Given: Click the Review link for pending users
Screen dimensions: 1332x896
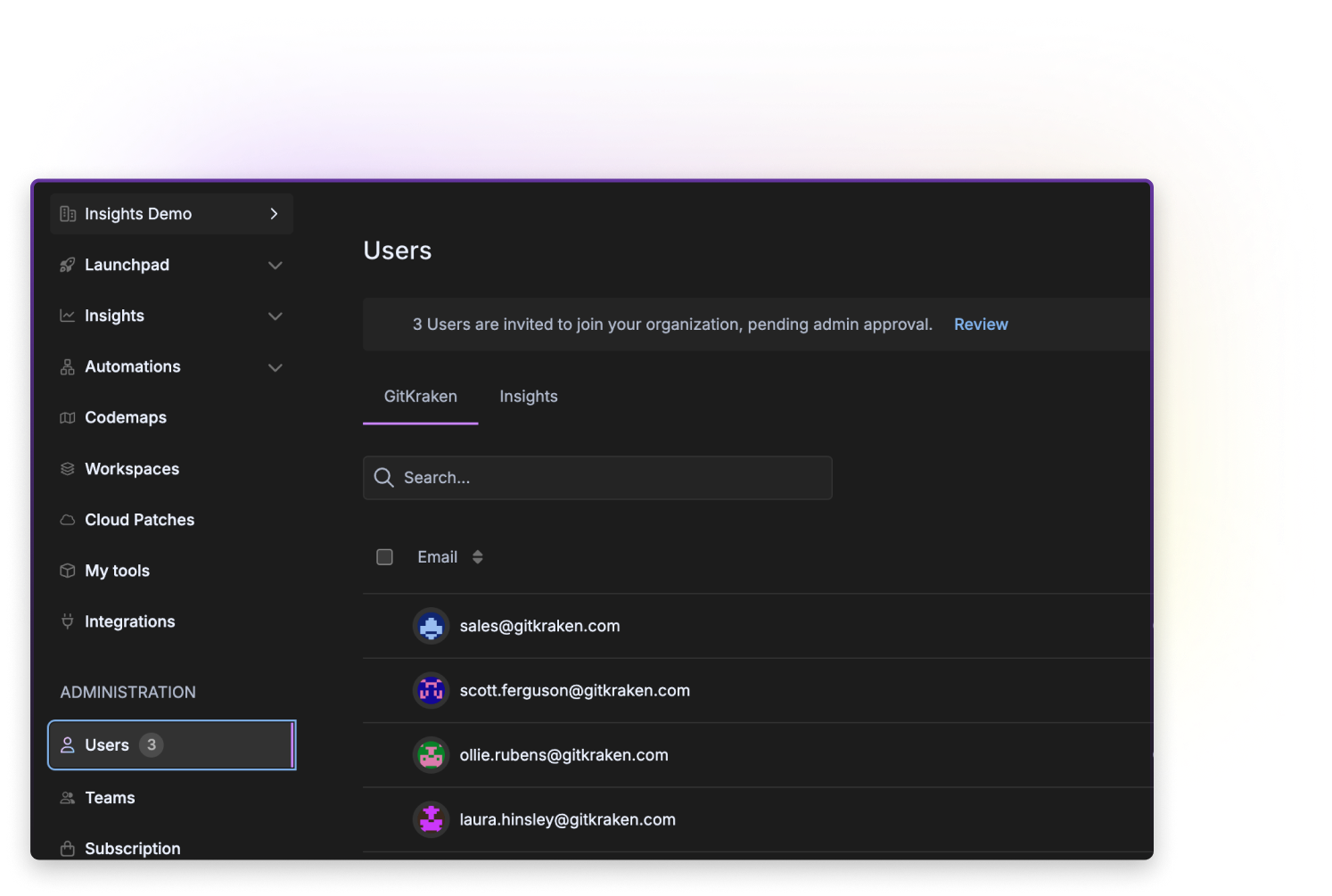Looking at the screenshot, I should pos(981,324).
